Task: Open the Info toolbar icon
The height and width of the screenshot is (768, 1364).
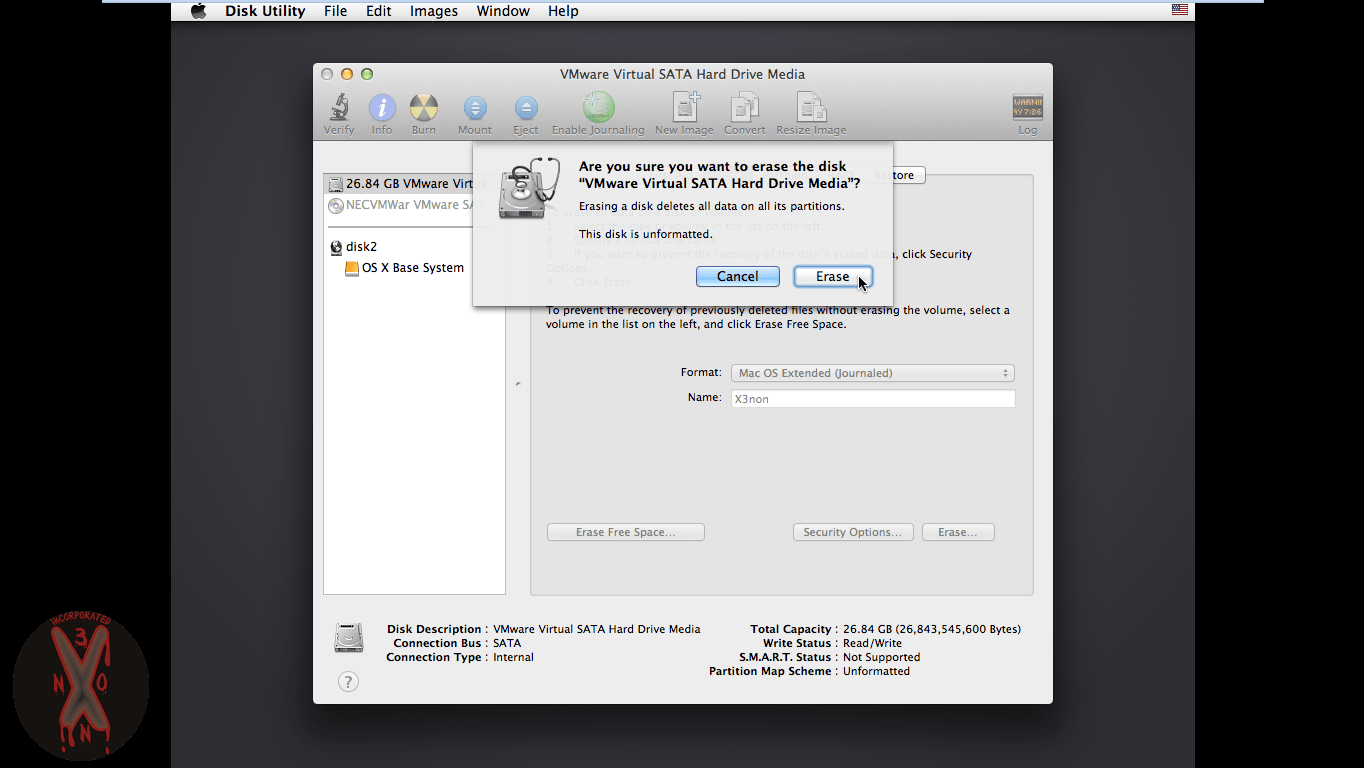Action: click(382, 108)
